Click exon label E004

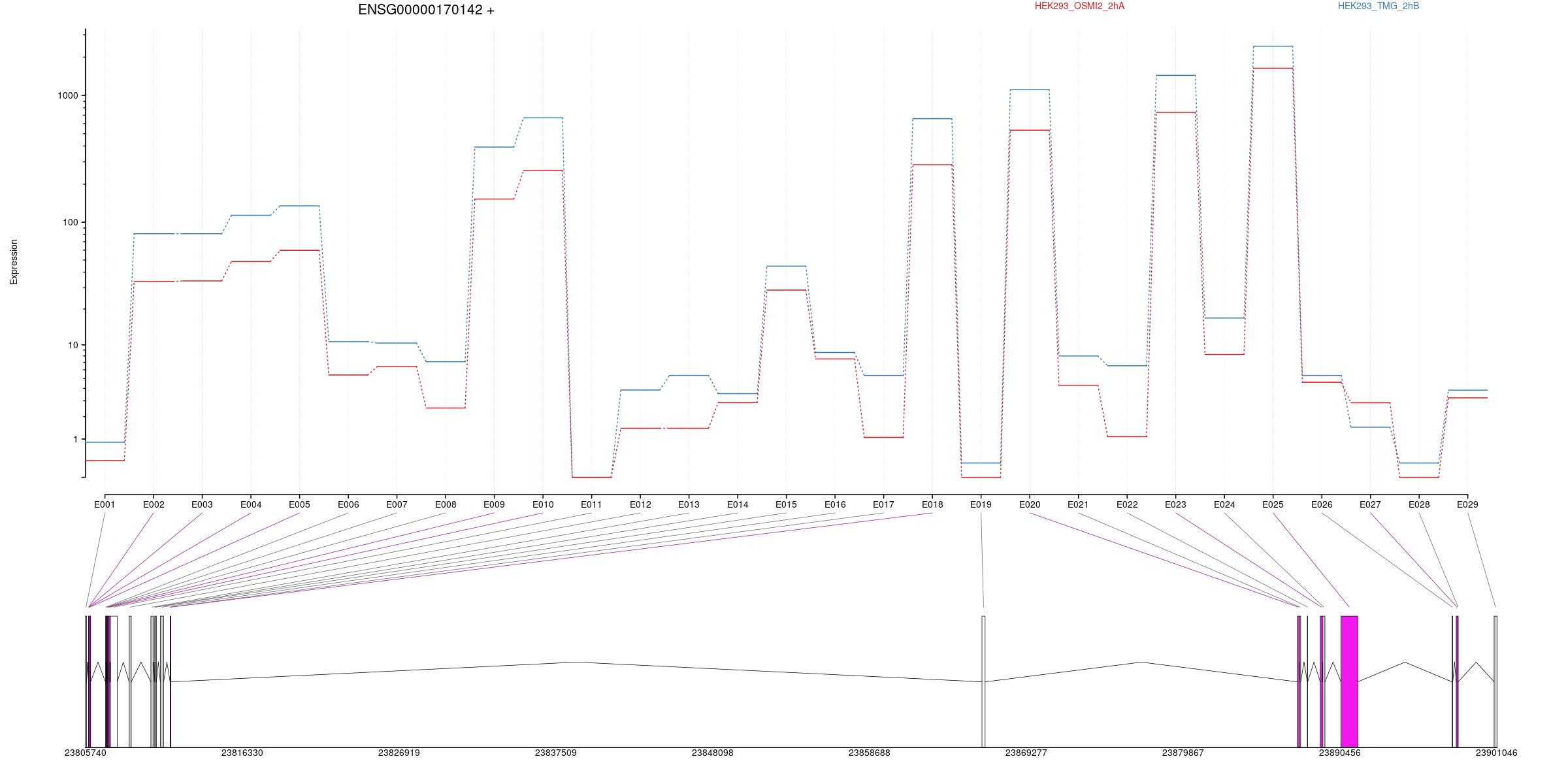tap(251, 504)
